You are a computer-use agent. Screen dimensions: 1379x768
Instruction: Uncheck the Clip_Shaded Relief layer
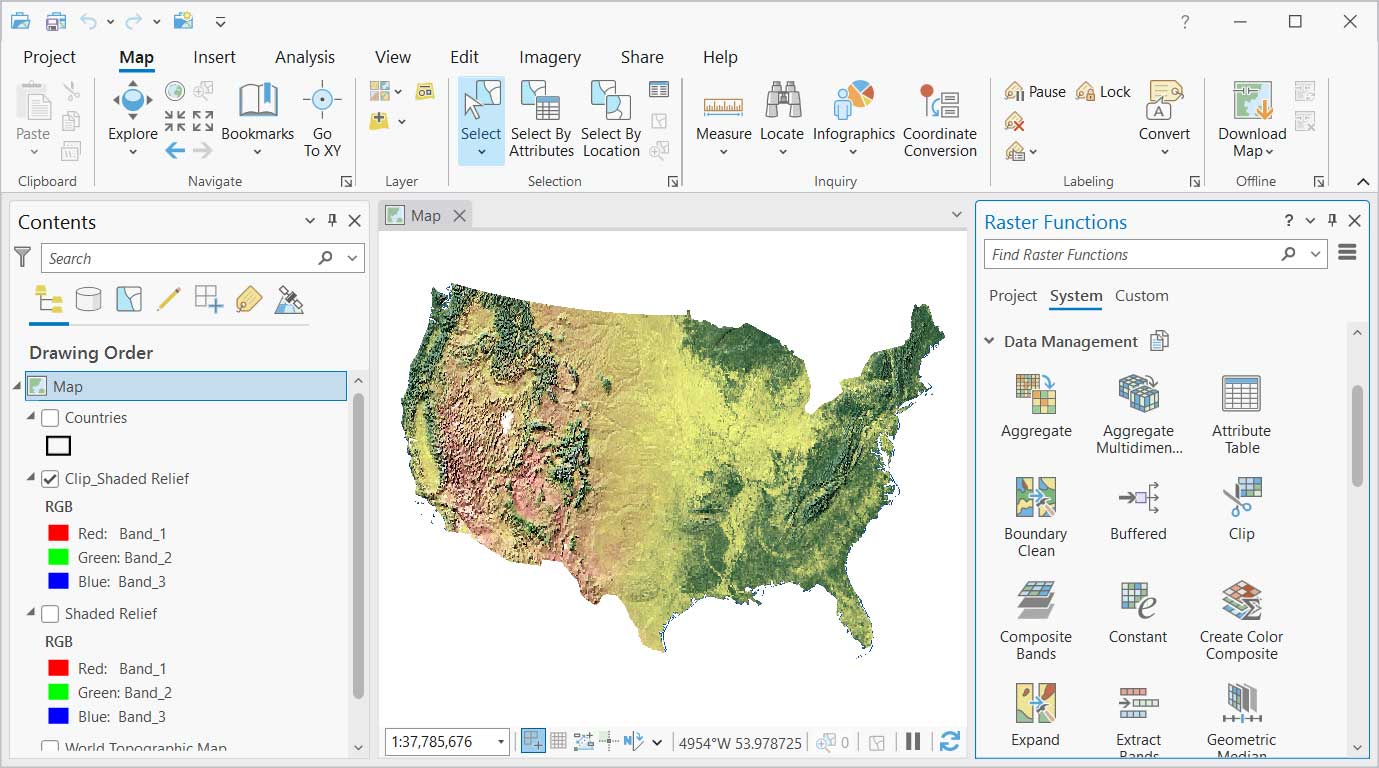coord(50,479)
